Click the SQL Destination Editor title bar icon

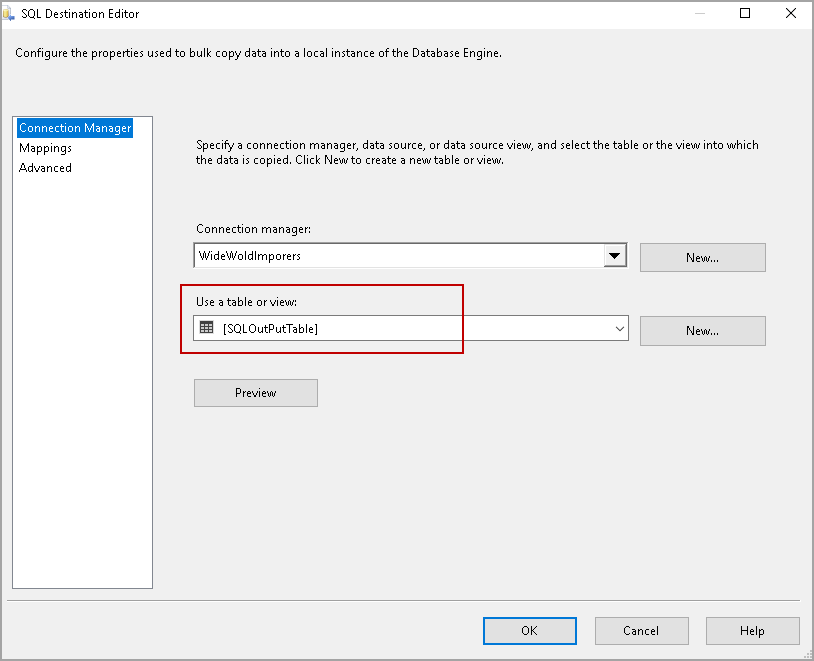10,14
